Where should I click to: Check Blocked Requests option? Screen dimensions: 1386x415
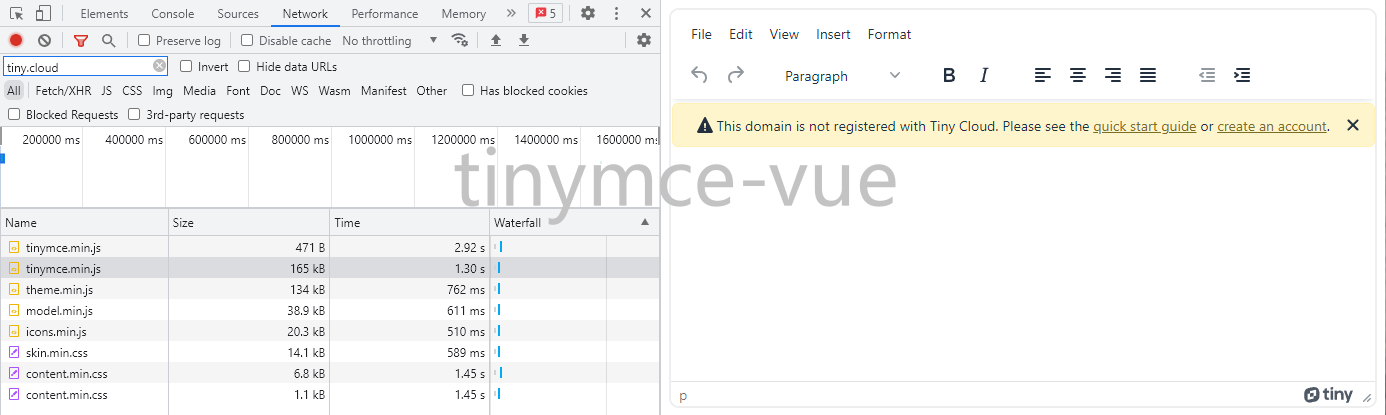[x=14, y=115]
